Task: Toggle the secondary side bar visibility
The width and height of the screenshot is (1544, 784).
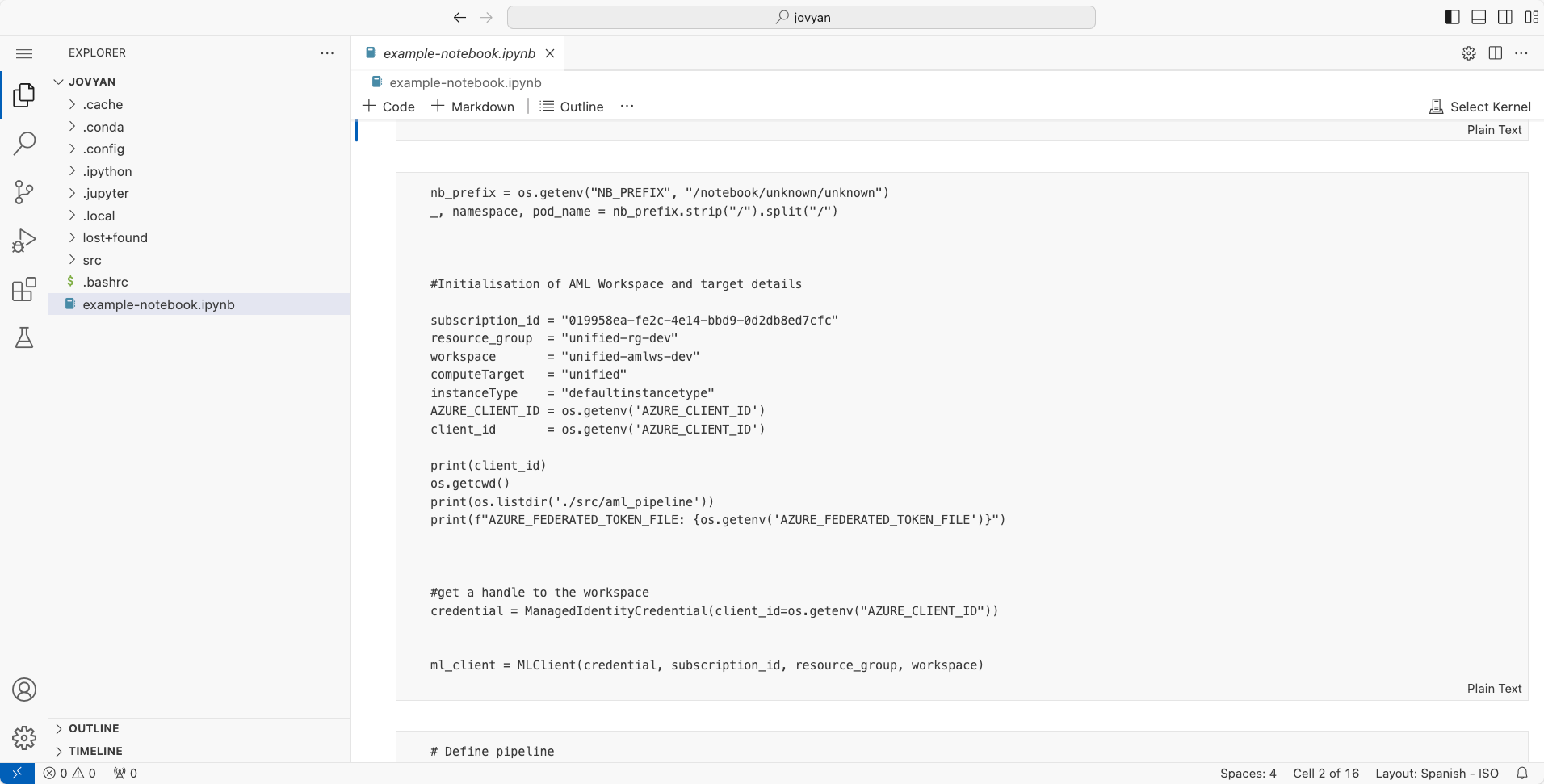Action: click(x=1505, y=17)
